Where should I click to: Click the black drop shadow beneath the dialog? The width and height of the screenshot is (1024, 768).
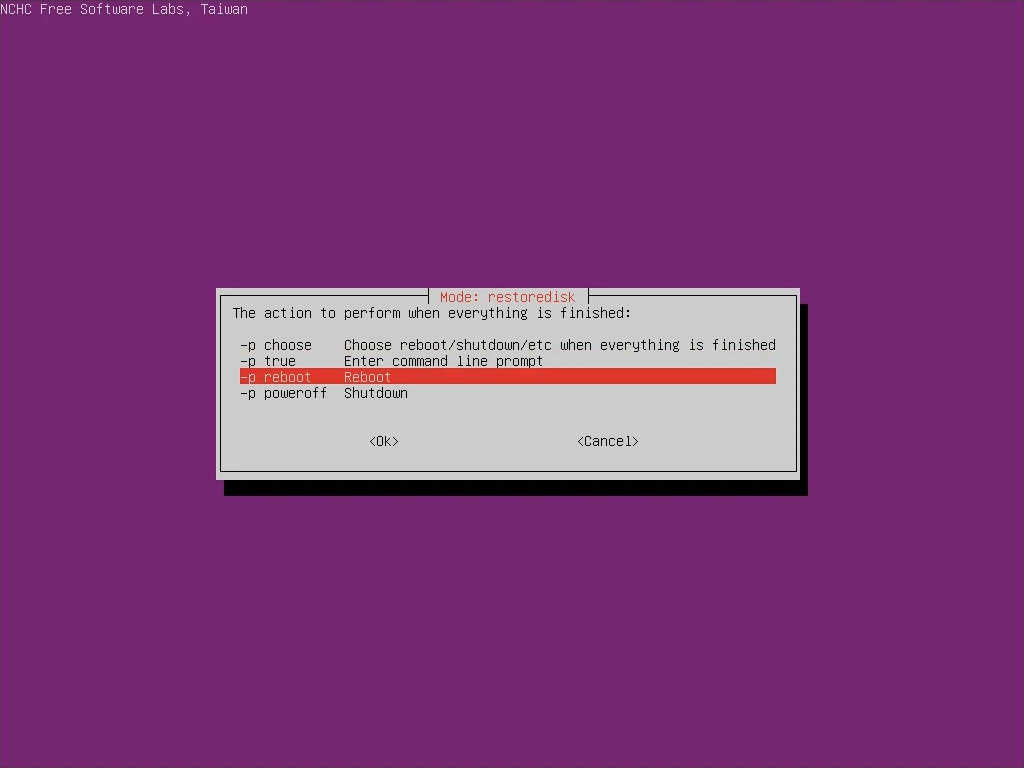[515, 488]
